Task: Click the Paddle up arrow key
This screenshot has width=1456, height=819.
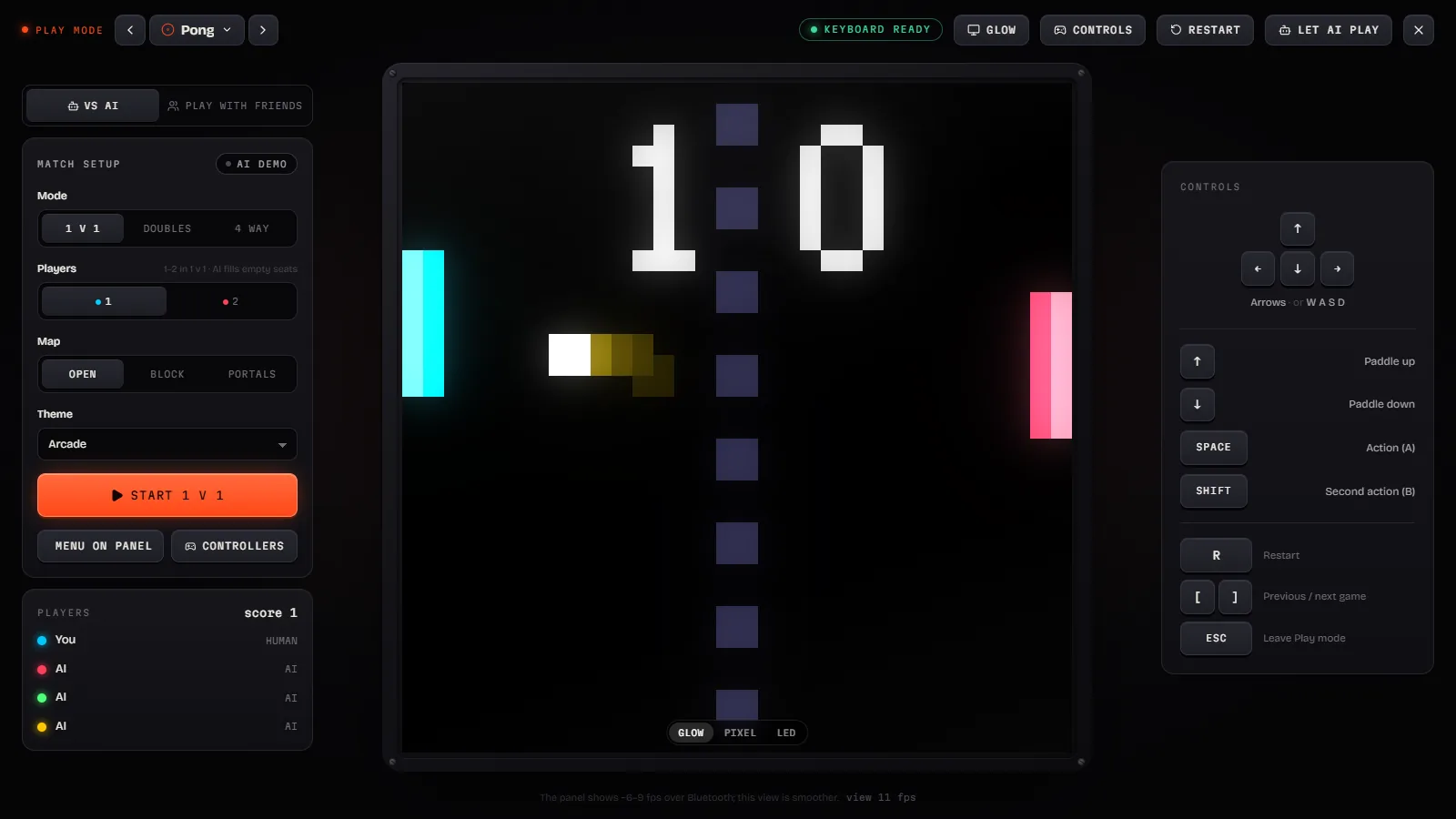Action: [x=1198, y=361]
